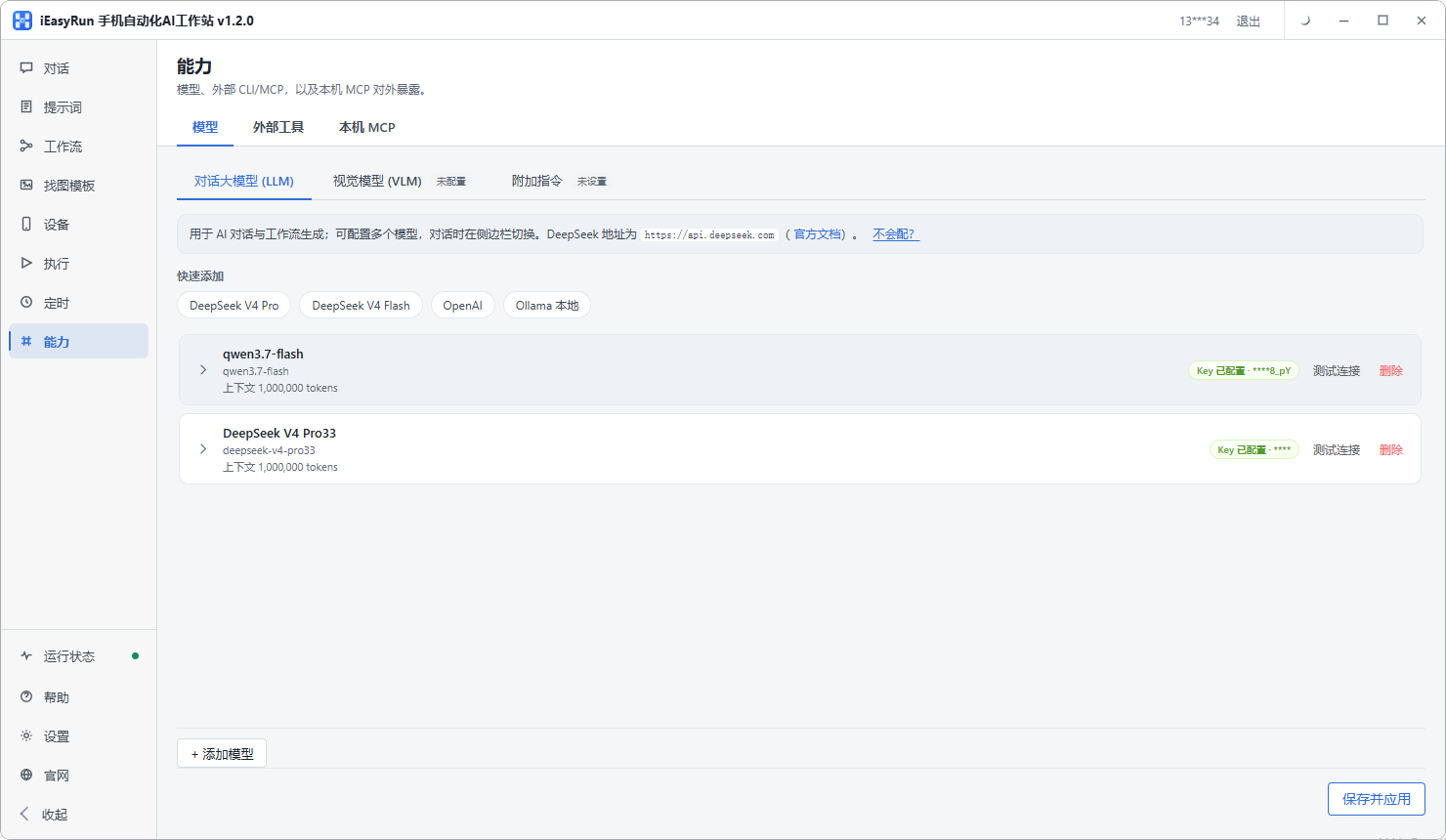This screenshot has width=1446, height=840.
Task: Click 添加模型 add model button
Action: [222, 754]
